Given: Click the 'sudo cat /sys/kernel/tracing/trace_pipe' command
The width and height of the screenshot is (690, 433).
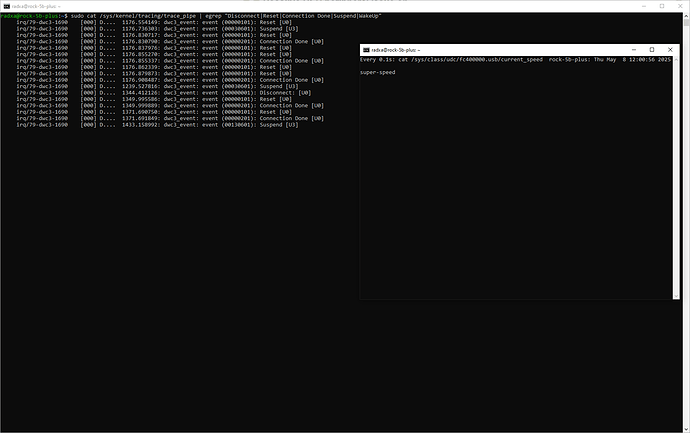Looking at the screenshot, I should pyautogui.click(x=133, y=16).
